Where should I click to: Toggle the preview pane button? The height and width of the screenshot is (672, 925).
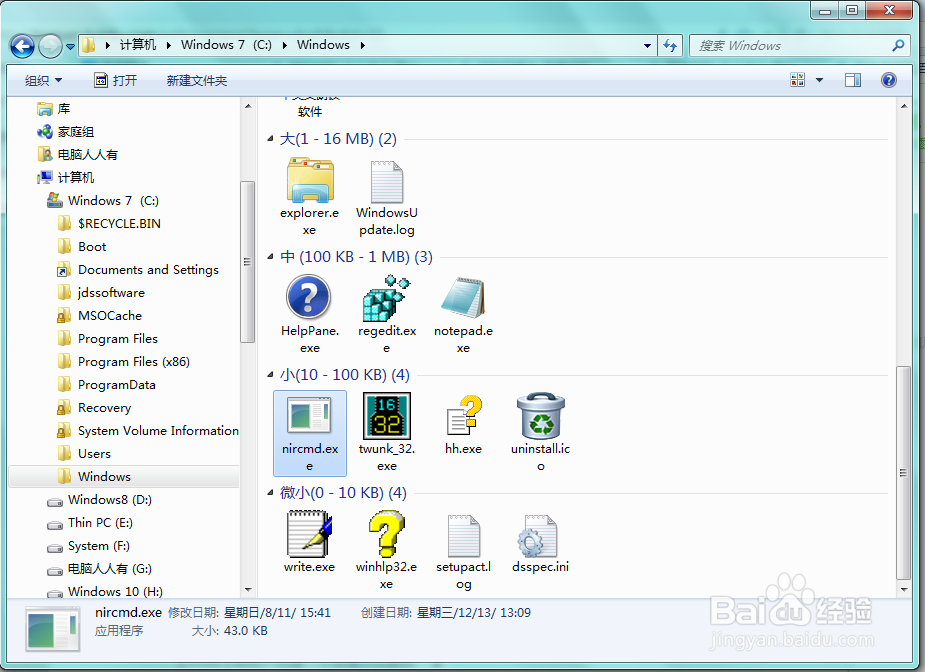(852, 80)
